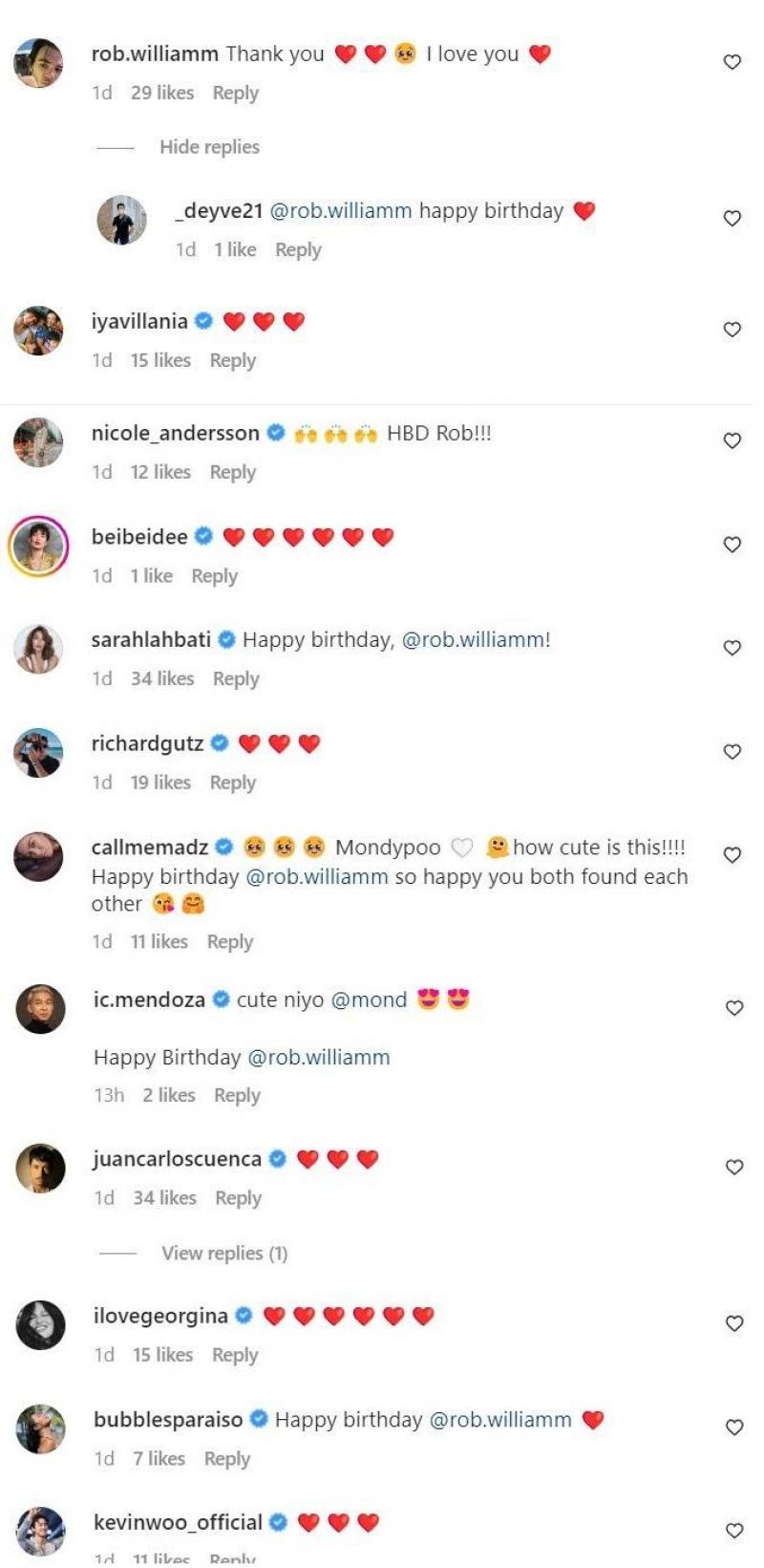The width and height of the screenshot is (764, 1568).
Task: Like the iyavillania comment with heart icon
Action: (732, 330)
